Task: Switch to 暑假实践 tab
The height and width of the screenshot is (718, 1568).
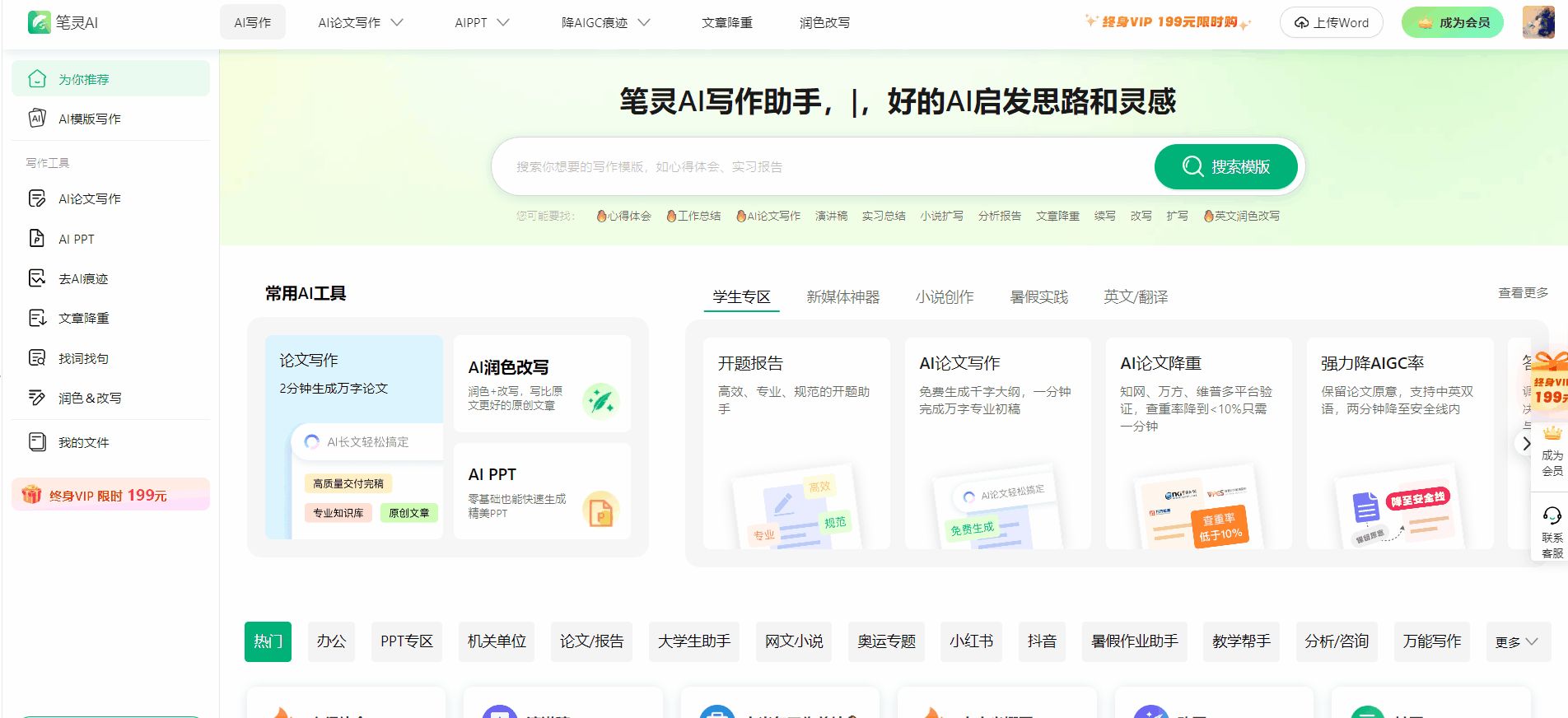Action: pyautogui.click(x=1038, y=297)
